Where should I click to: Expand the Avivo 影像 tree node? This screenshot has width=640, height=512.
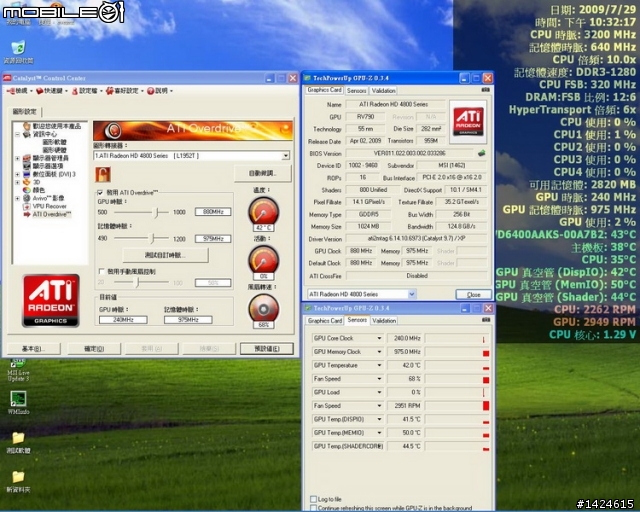(18, 198)
